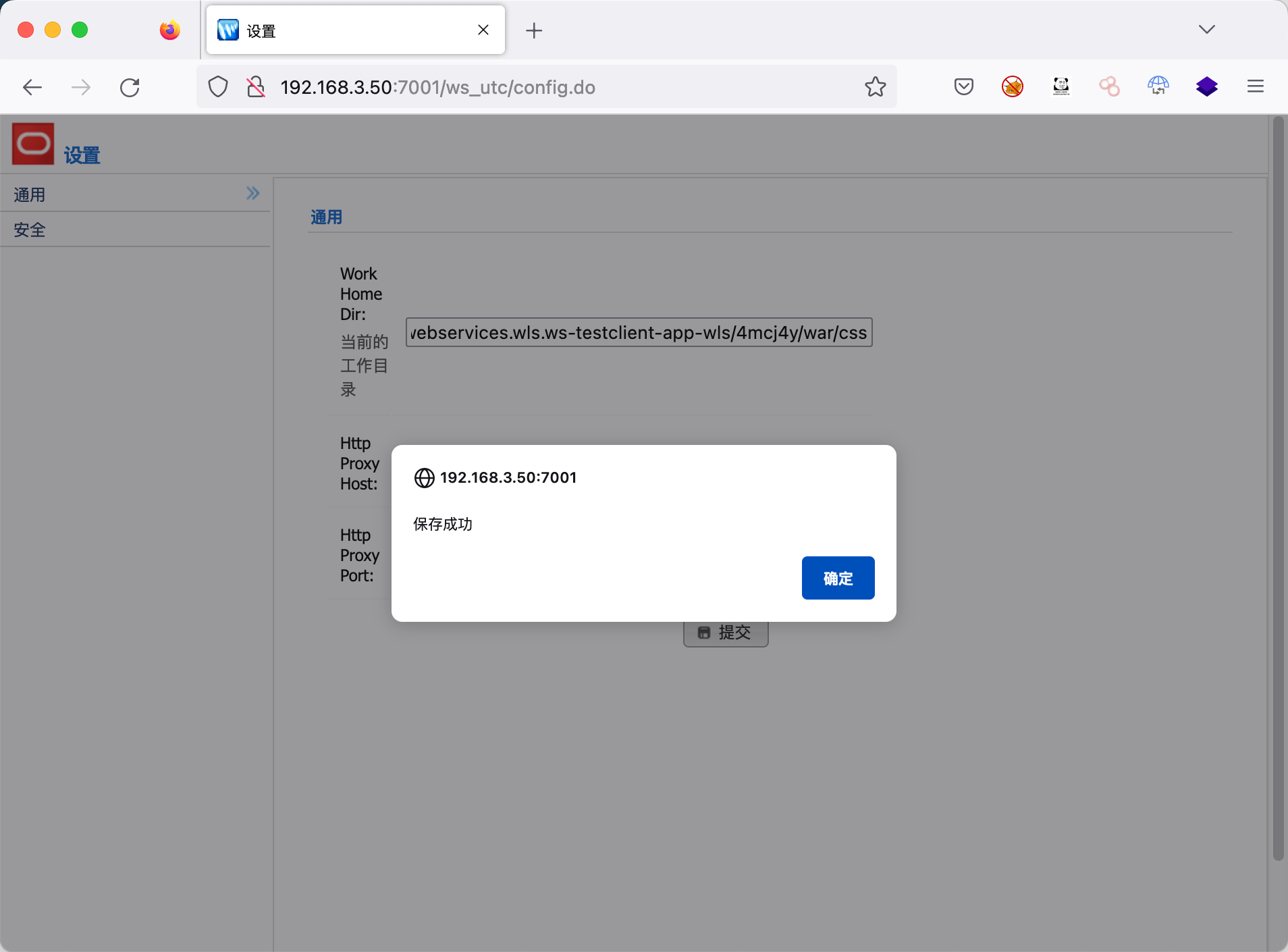Click the shield tracking protection icon

[x=218, y=87]
